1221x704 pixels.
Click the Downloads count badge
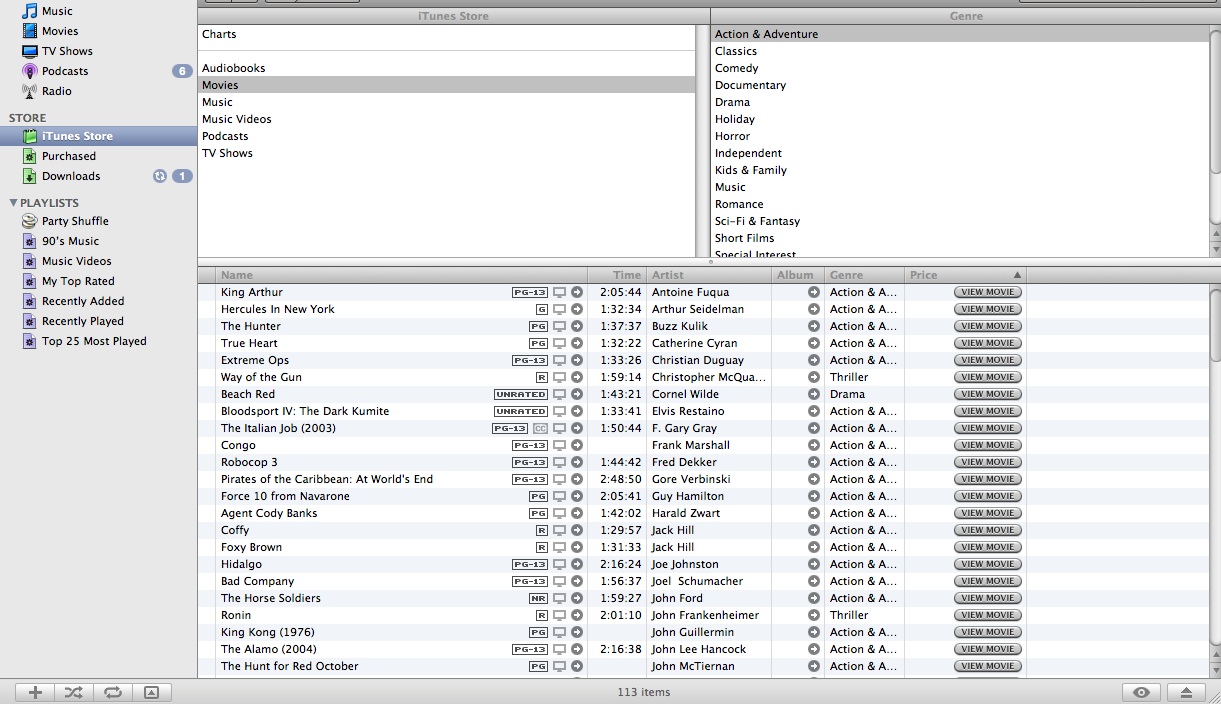click(182, 176)
